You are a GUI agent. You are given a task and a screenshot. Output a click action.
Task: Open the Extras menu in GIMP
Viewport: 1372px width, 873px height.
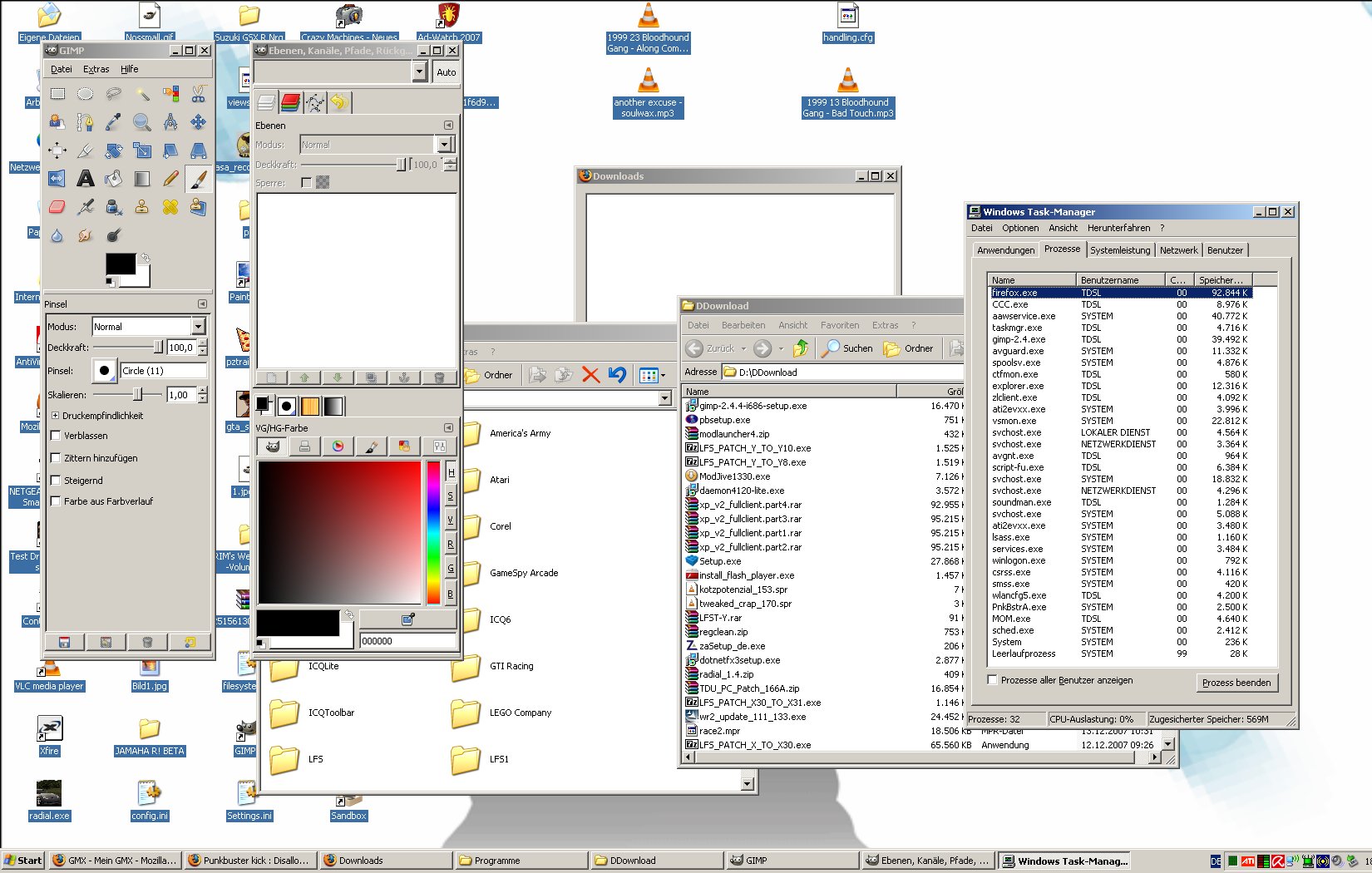[x=96, y=69]
